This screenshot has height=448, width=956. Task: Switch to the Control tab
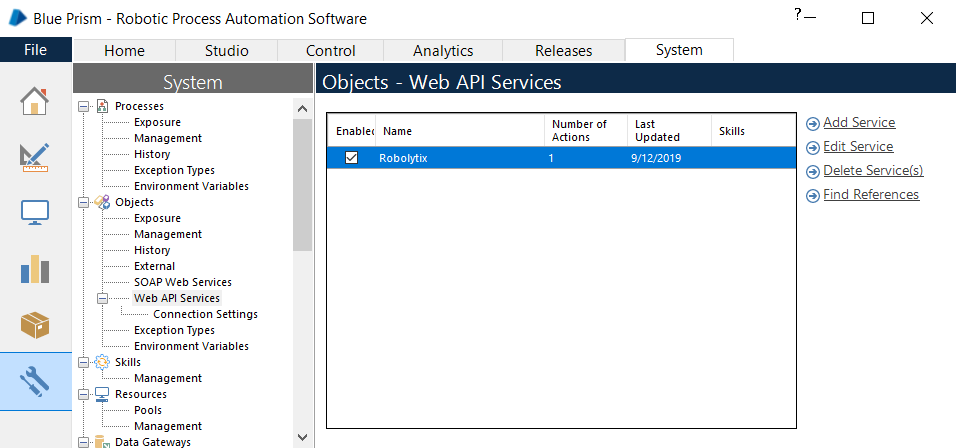click(330, 51)
